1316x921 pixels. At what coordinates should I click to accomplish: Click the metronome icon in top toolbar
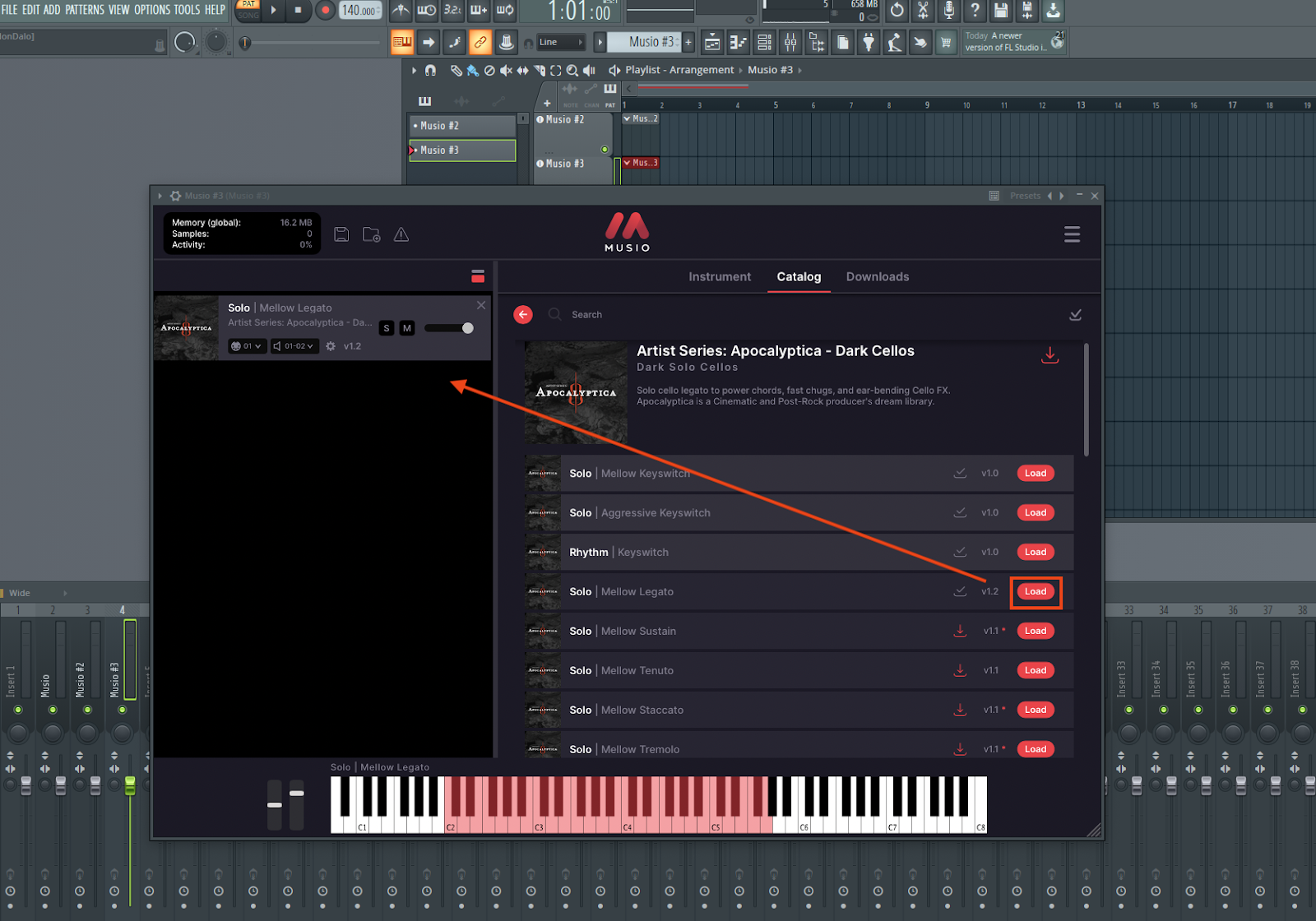tap(401, 11)
